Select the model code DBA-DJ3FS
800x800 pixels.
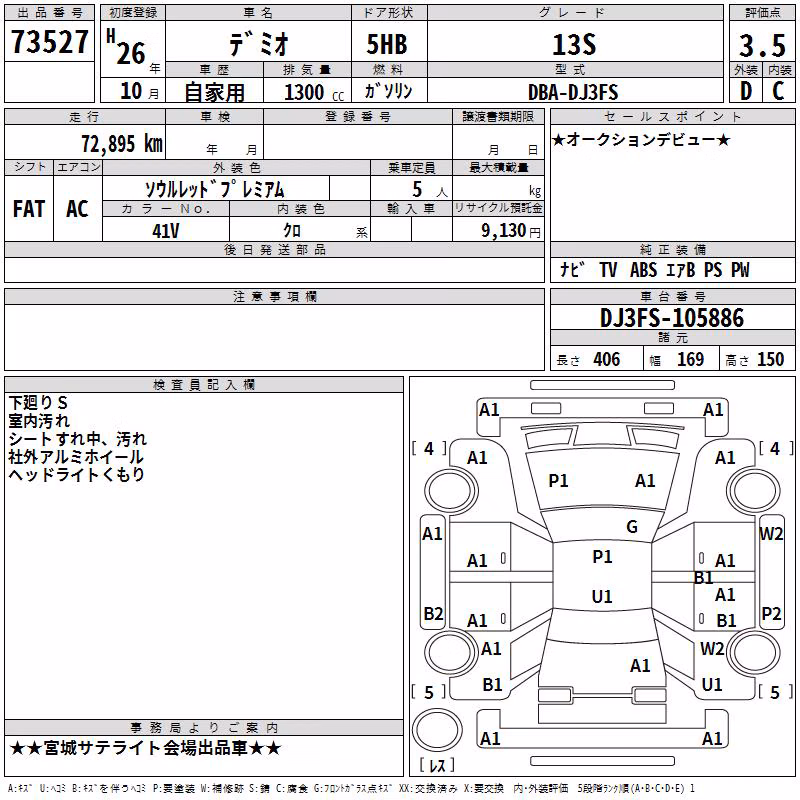[573, 92]
